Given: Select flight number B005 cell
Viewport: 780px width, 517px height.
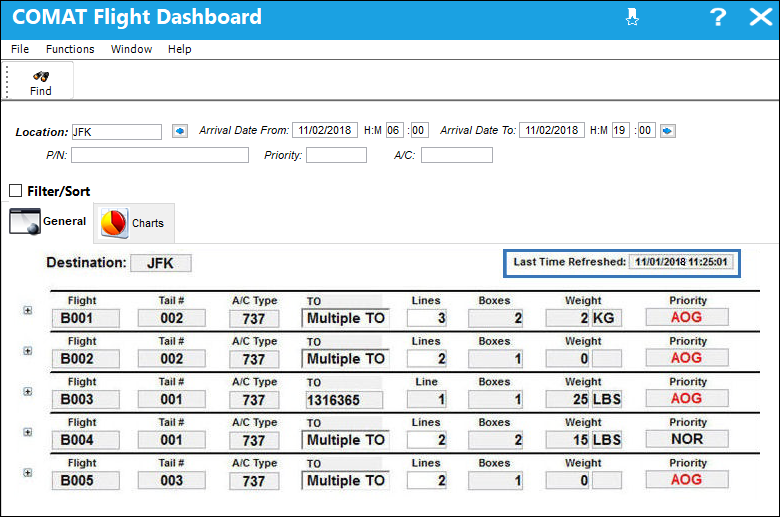Looking at the screenshot, I should click(x=86, y=481).
